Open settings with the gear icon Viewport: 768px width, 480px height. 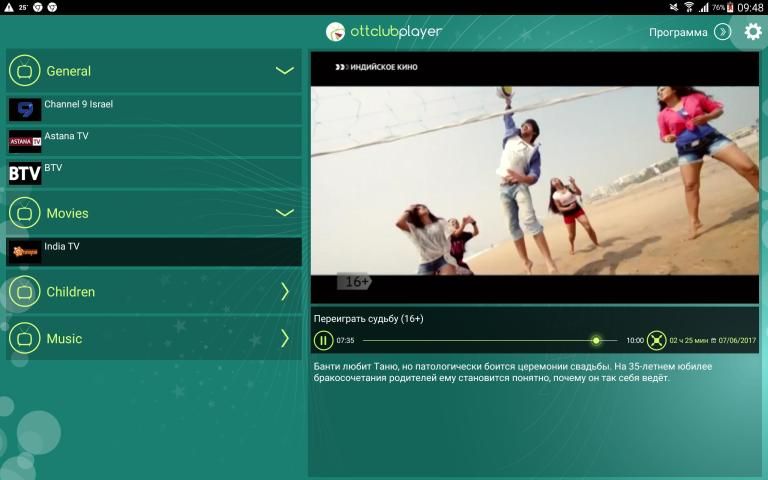tap(753, 32)
